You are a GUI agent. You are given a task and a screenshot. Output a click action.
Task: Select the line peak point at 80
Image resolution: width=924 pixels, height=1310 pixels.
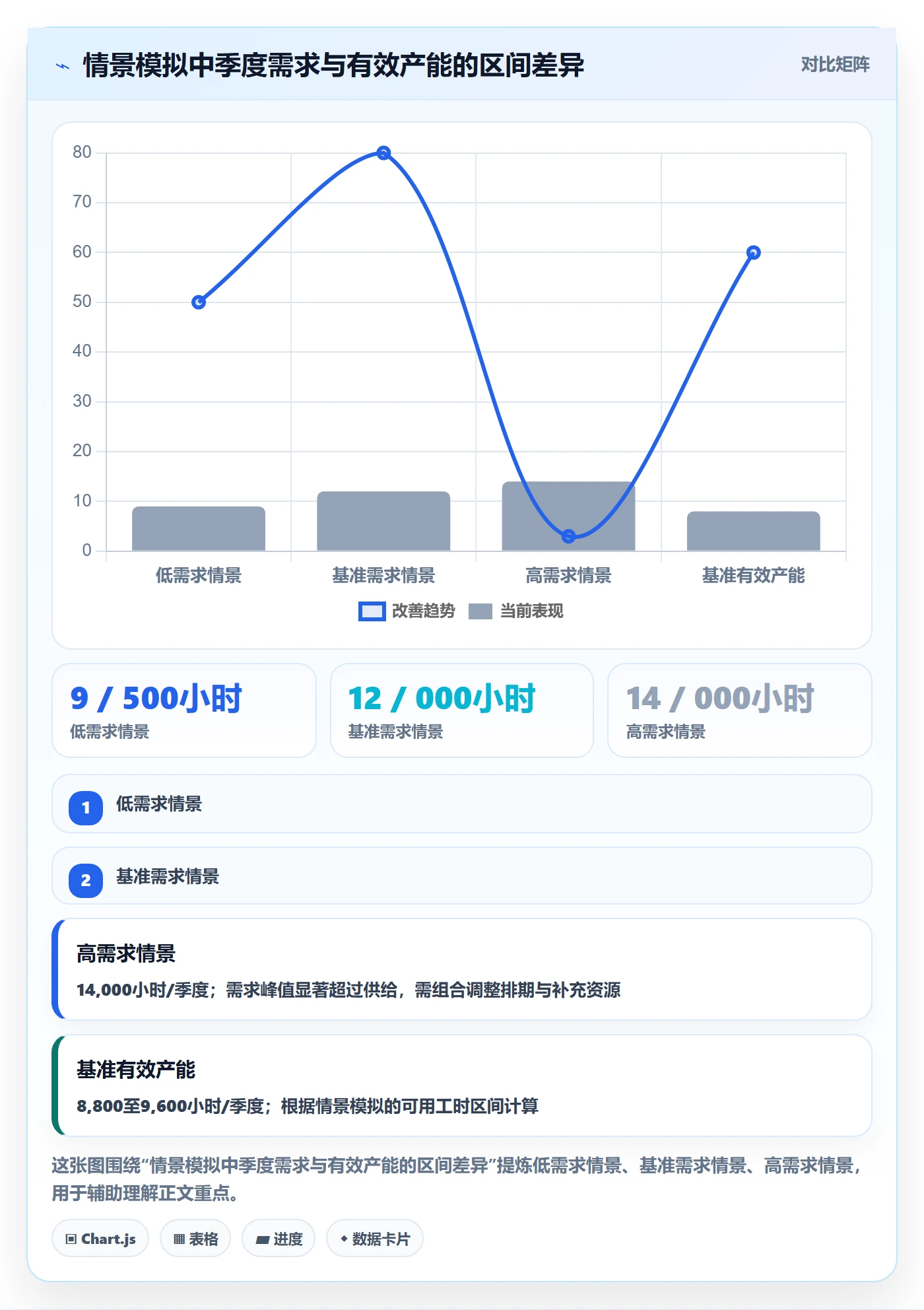tap(383, 153)
